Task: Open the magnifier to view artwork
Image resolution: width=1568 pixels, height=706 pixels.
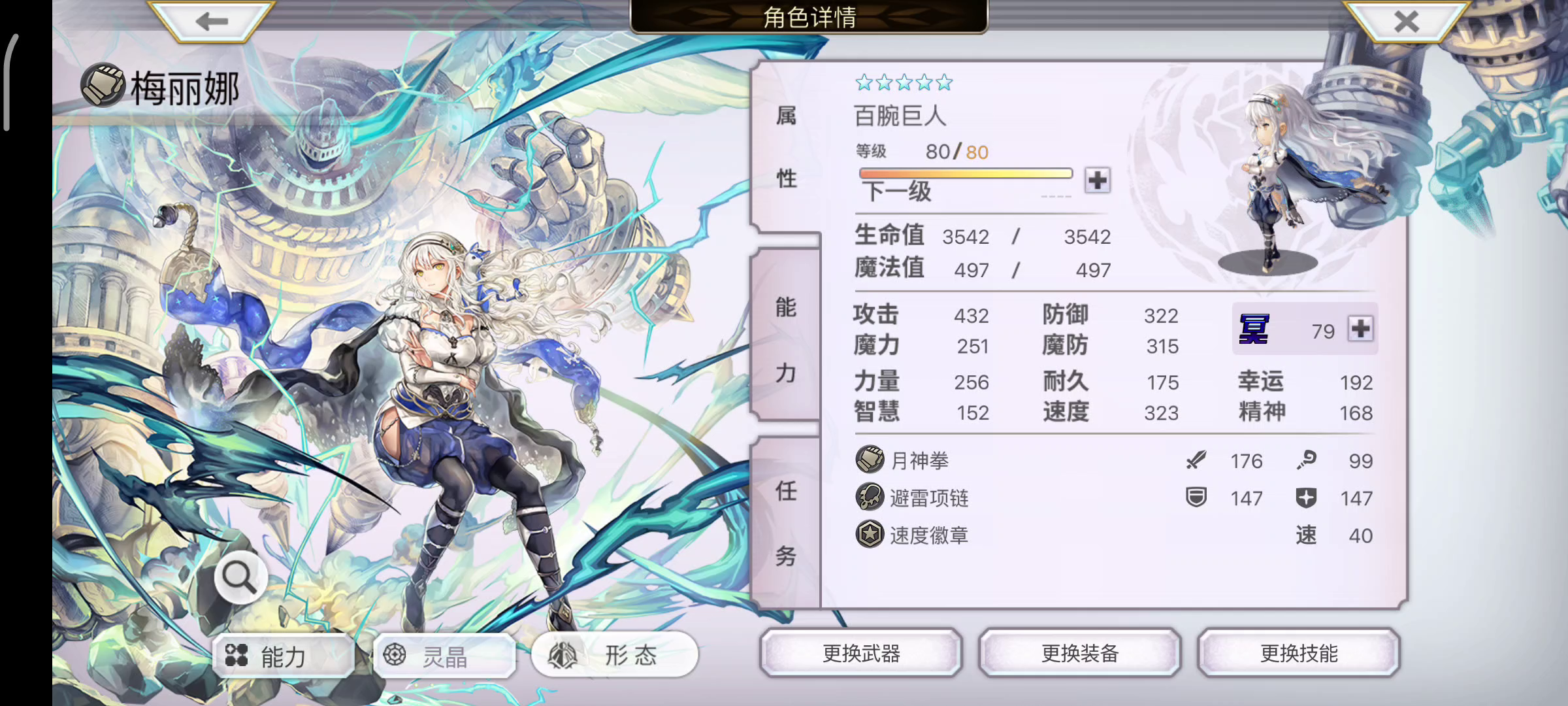Action: (240, 577)
